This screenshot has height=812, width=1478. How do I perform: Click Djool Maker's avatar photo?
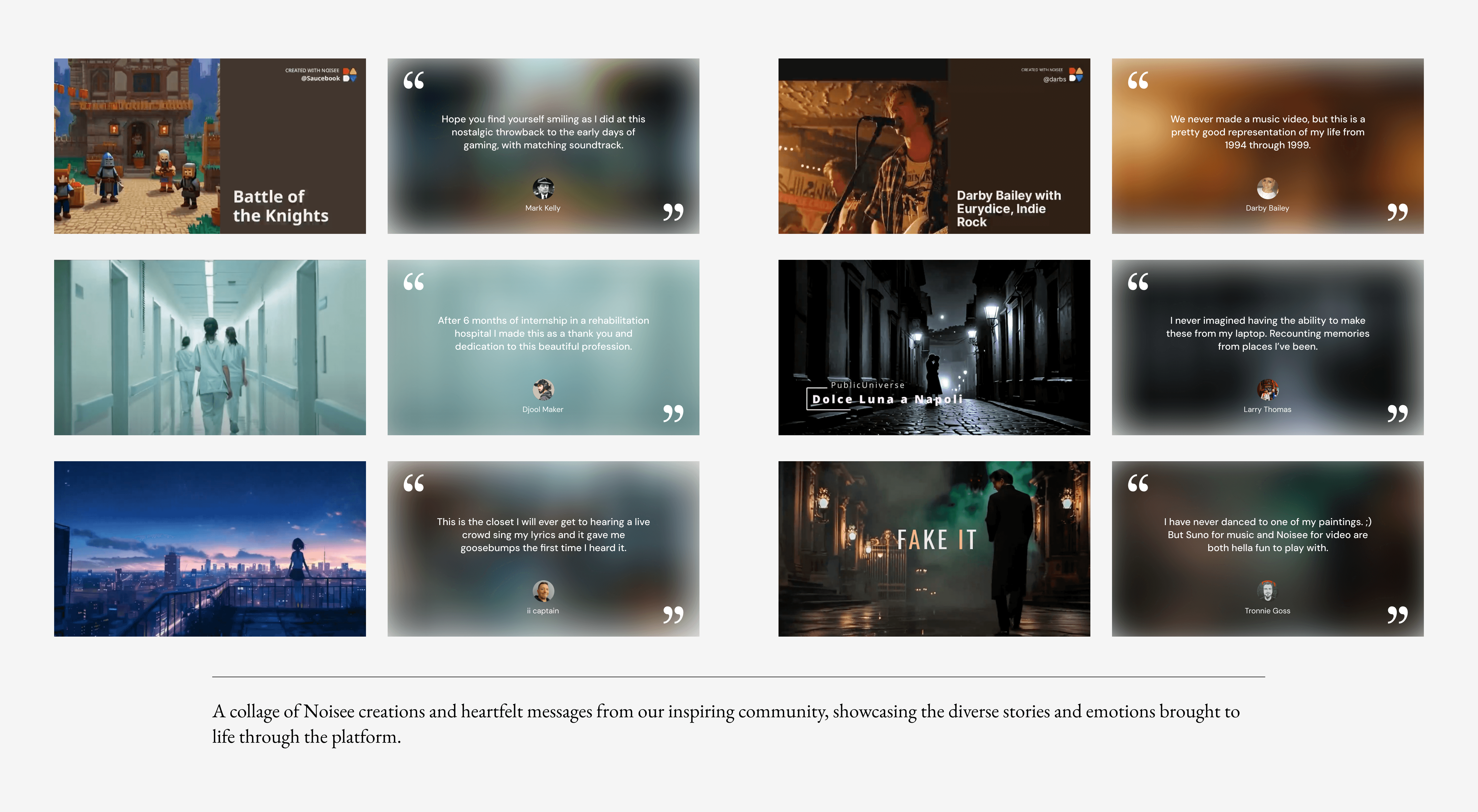tap(543, 390)
